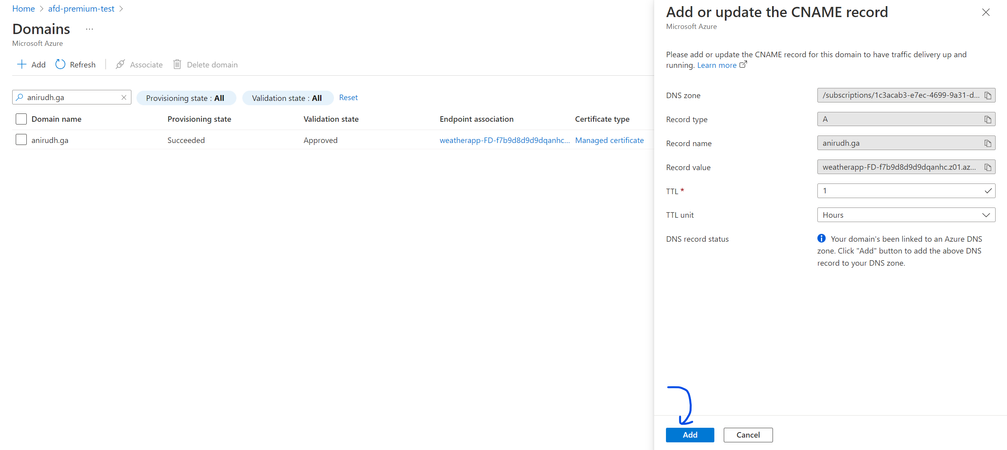
Task: Click the blue Add button
Action: 690,435
